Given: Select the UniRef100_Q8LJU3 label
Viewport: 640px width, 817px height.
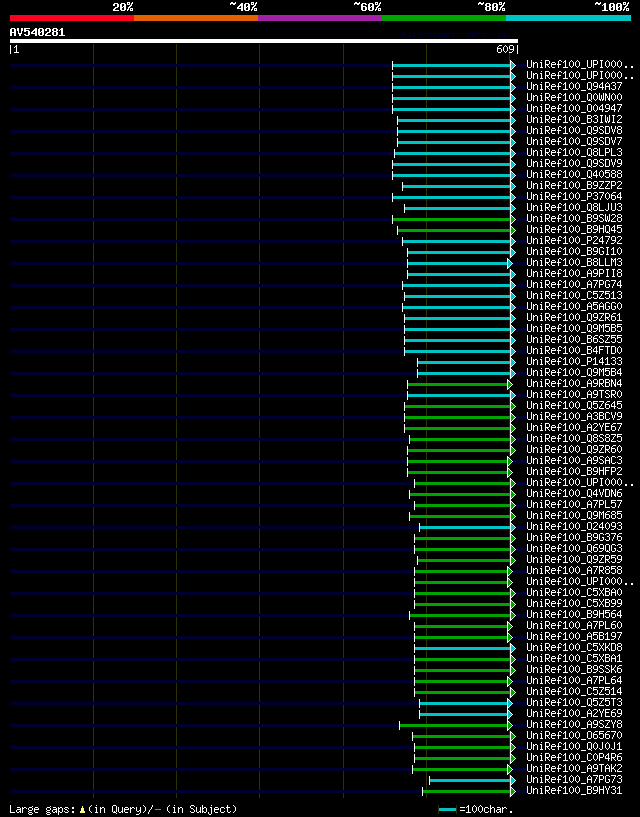Looking at the screenshot, I should (574, 207).
